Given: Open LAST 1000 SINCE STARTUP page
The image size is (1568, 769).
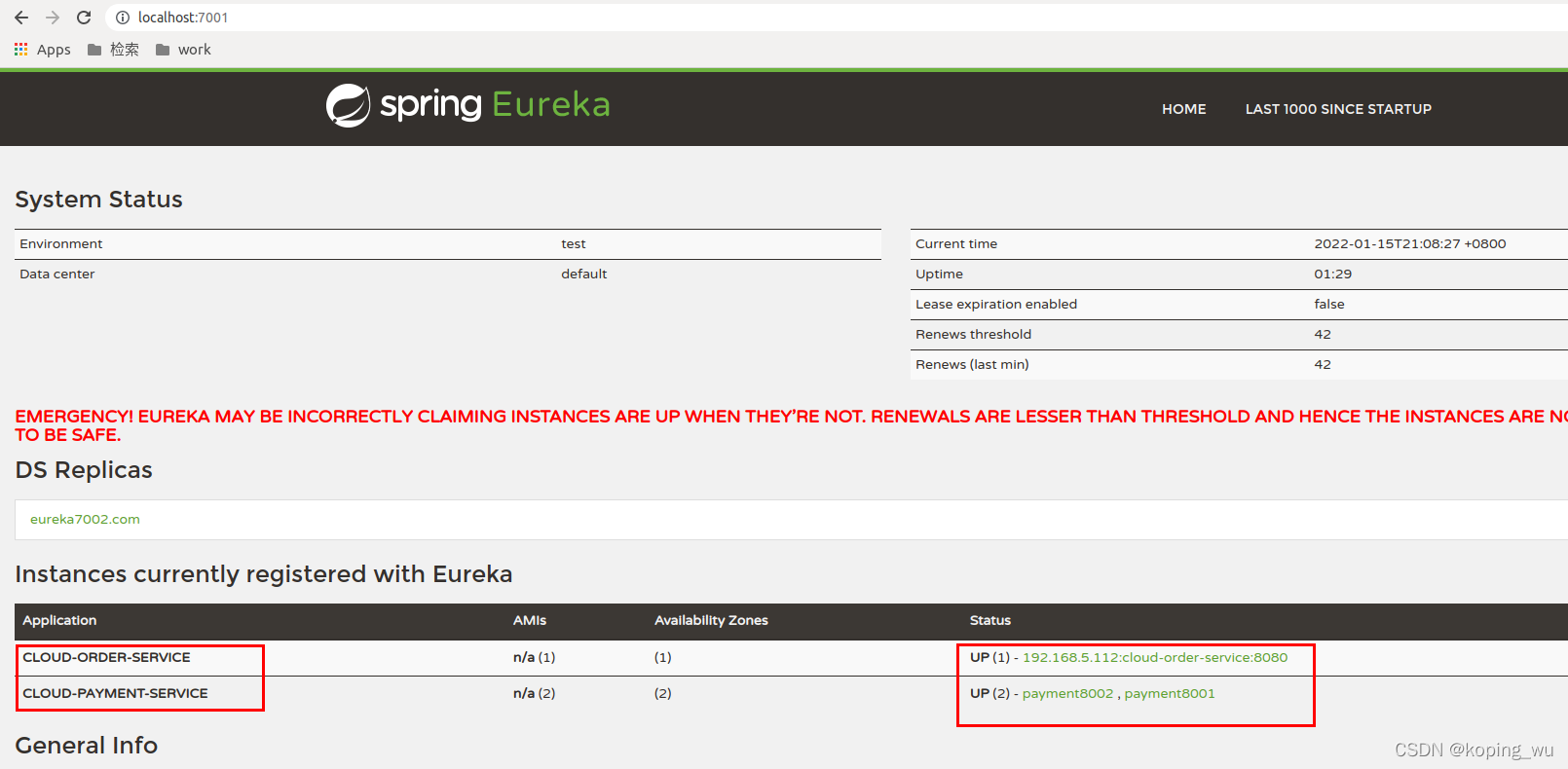Looking at the screenshot, I should click(x=1338, y=109).
